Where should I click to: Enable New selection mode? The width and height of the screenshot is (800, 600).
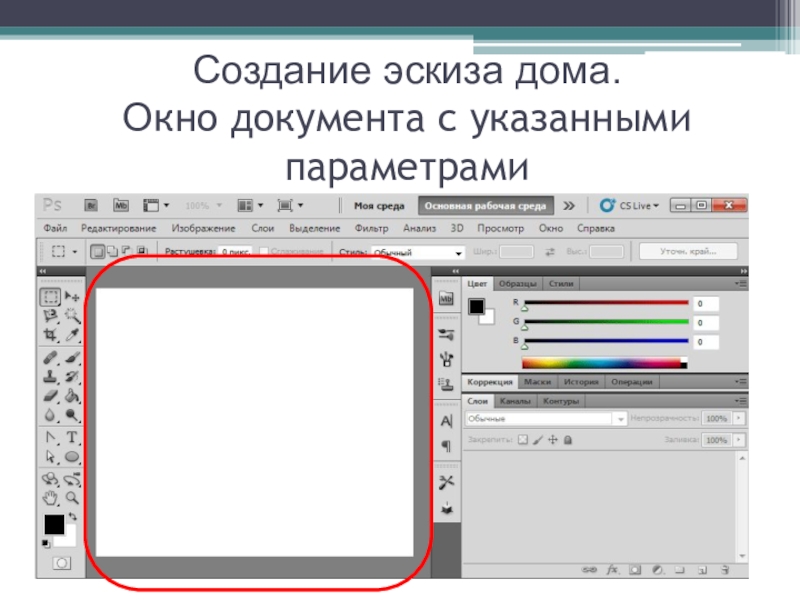point(97,251)
